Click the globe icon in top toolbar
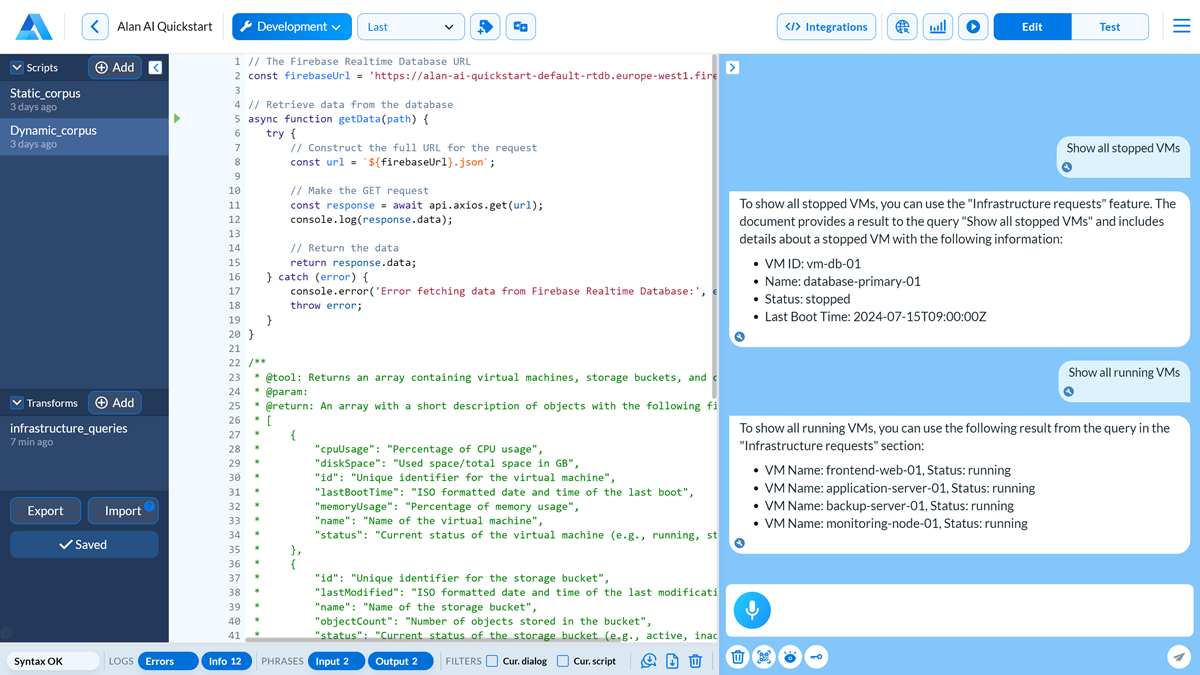The height and width of the screenshot is (675, 1200). click(x=902, y=27)
